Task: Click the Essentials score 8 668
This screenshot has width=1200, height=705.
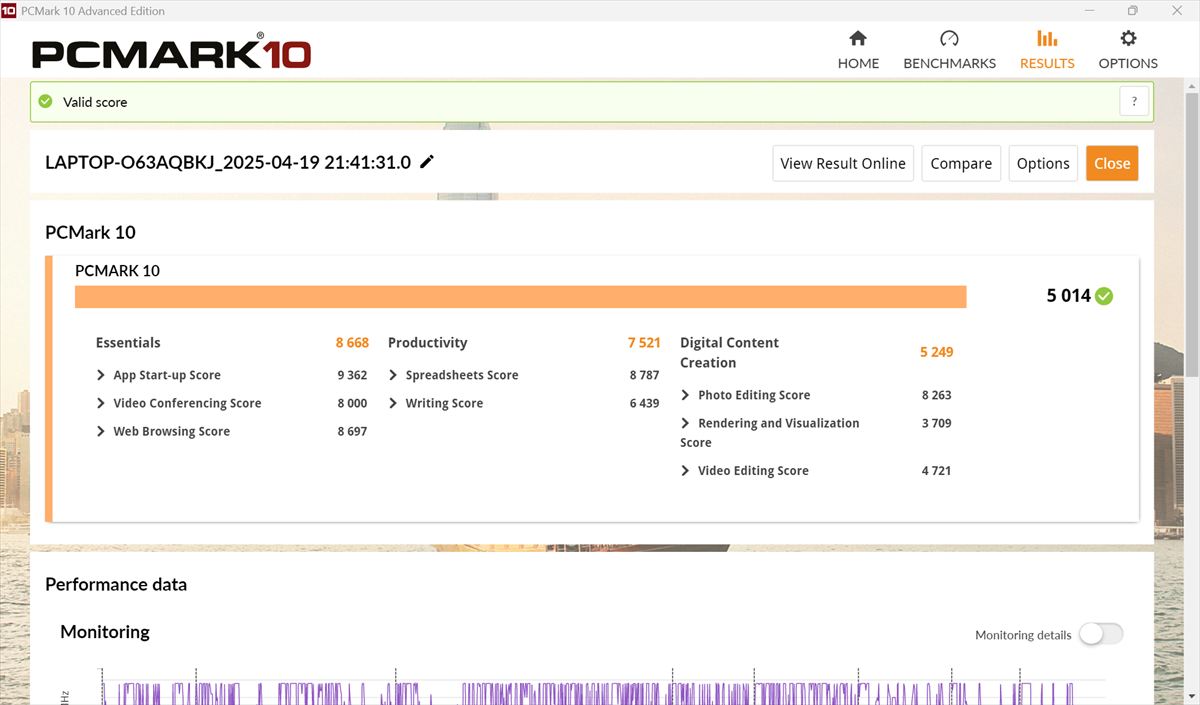Action: coord(352,342)
